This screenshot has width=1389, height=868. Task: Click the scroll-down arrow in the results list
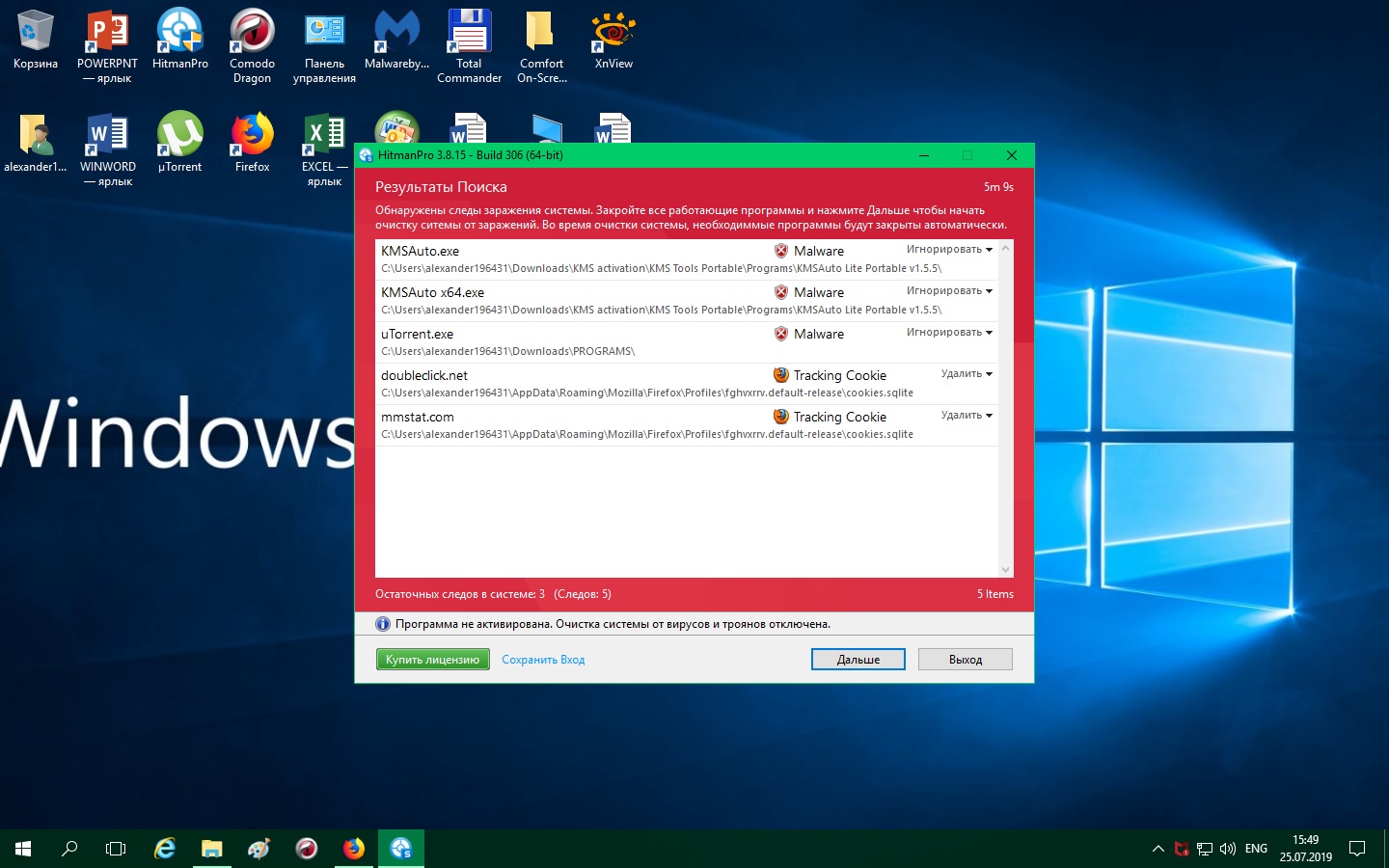[1006, 570]
